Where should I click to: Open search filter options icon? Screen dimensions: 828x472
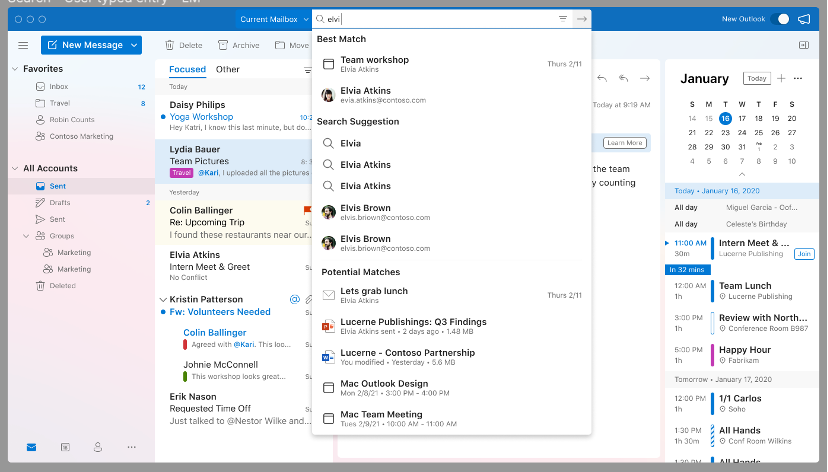click(563, 18)
